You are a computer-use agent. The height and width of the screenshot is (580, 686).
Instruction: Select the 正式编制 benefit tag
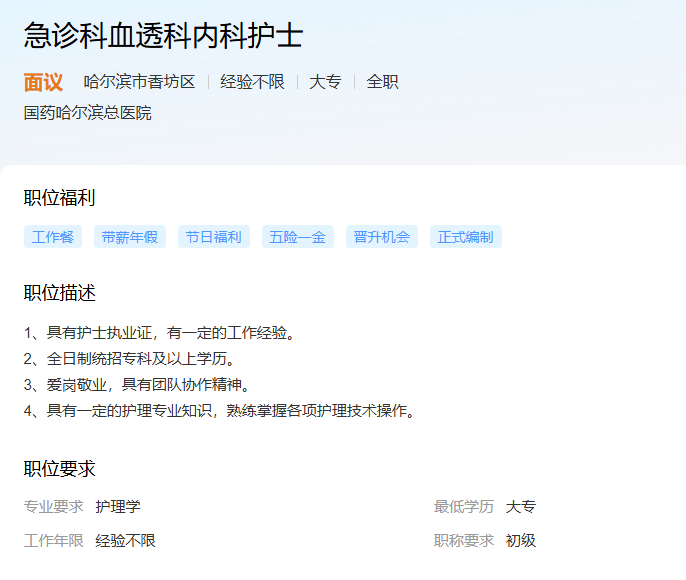click(466, 237)
